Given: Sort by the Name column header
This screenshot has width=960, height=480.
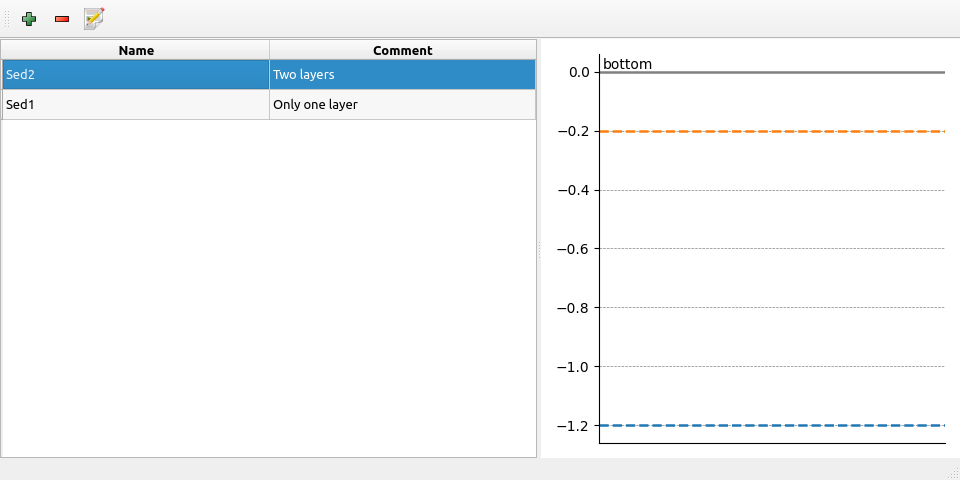Looking at the screenshot, I should 136,50.
